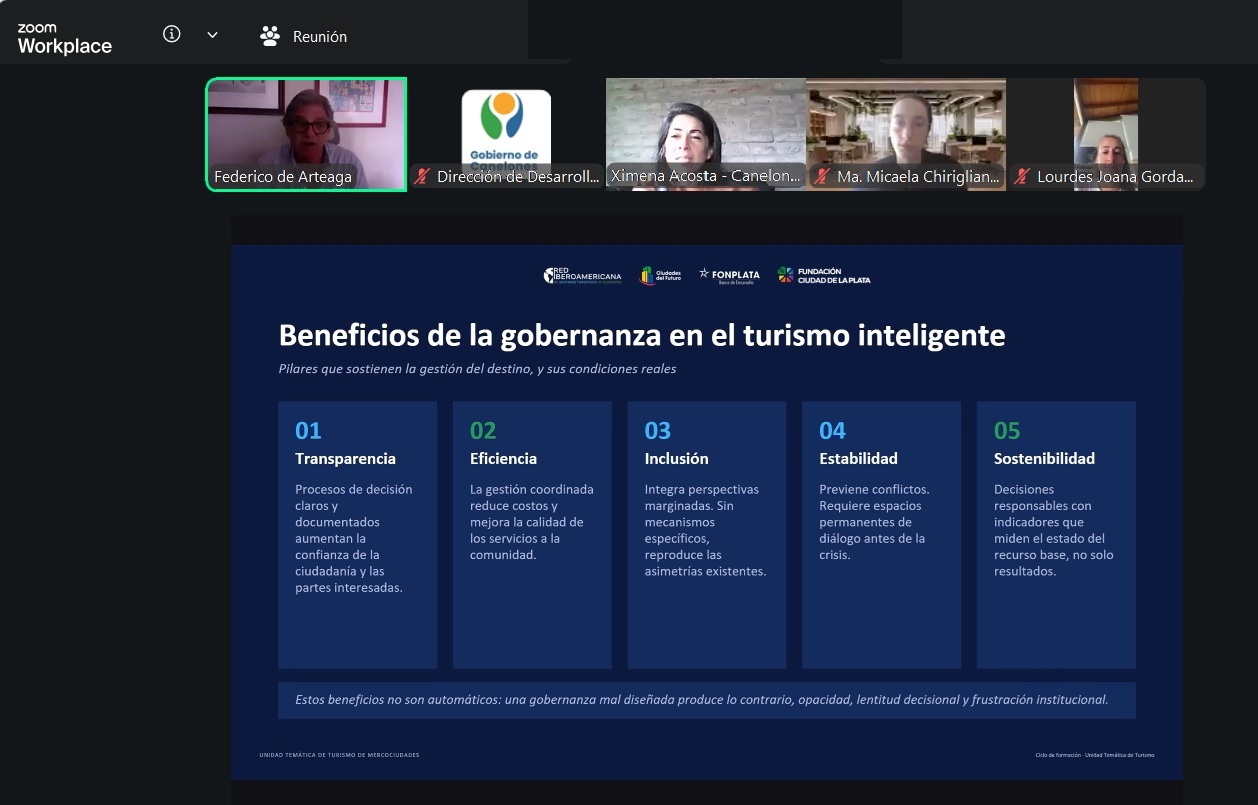Click the 'Eficiencia' heading
This screenshot has height=805, width=1258.
tap(503, 459)
